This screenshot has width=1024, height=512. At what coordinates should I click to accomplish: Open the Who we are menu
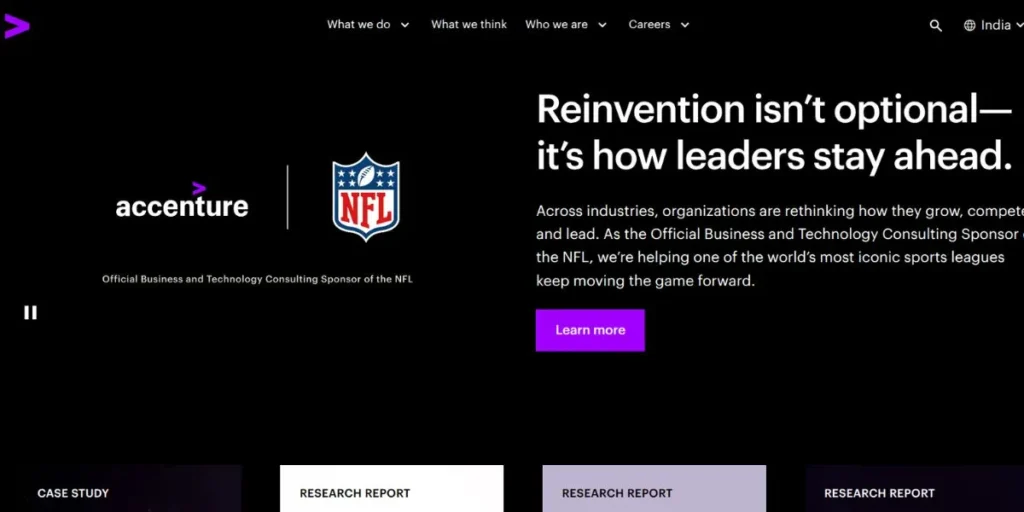click(x=556, y=25)
